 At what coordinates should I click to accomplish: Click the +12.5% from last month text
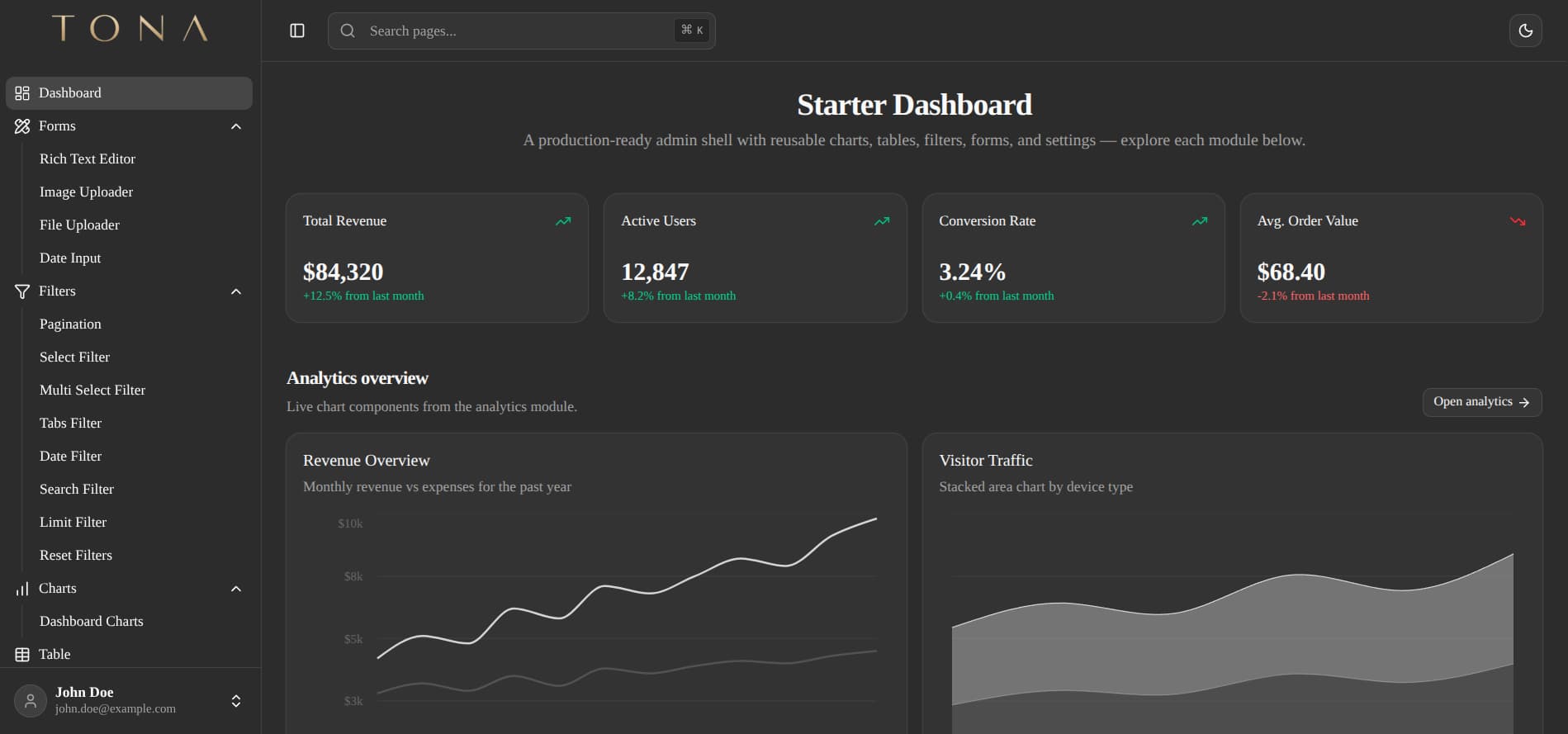(363, 296)
